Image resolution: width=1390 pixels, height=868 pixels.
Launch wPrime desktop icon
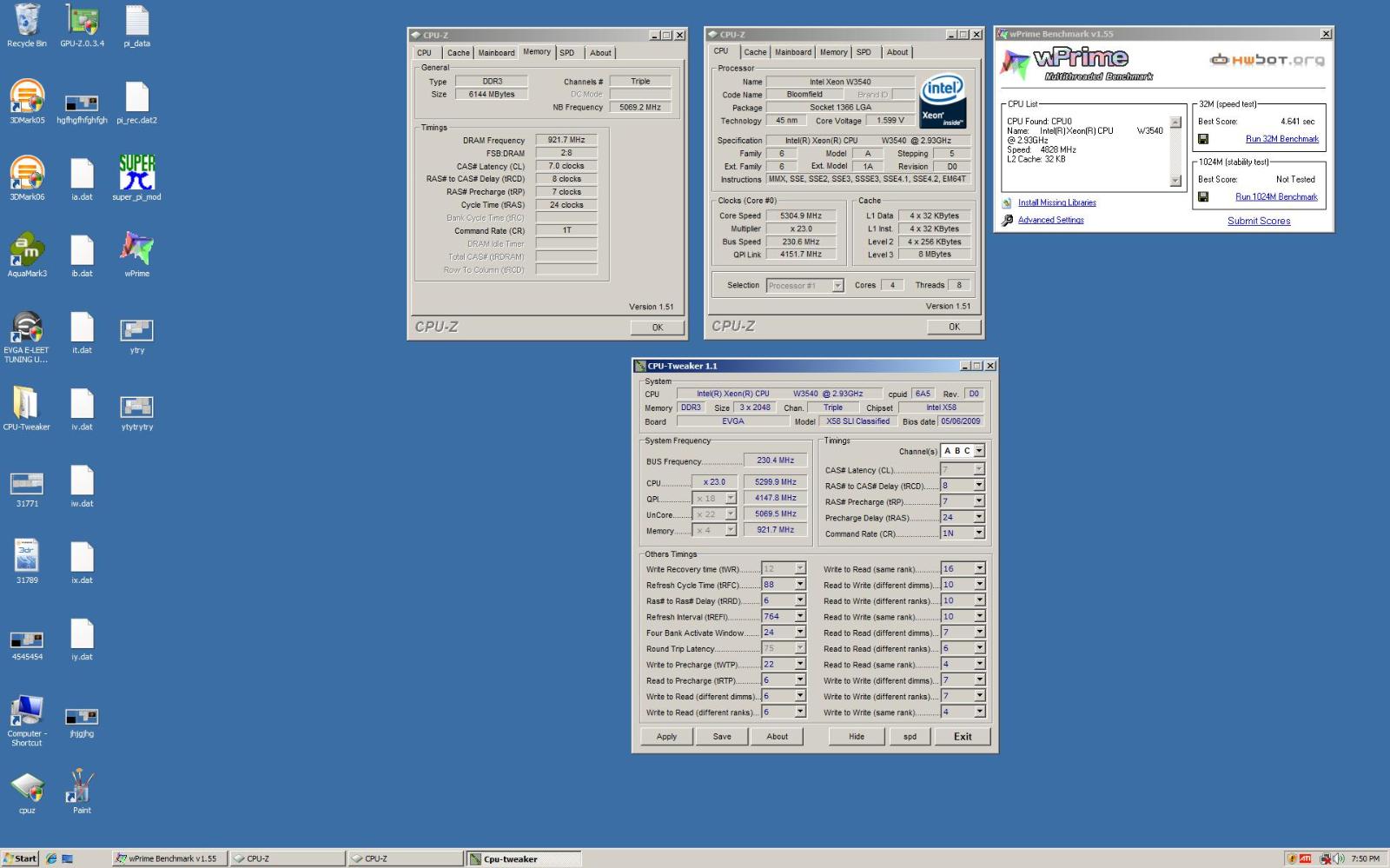136,254
